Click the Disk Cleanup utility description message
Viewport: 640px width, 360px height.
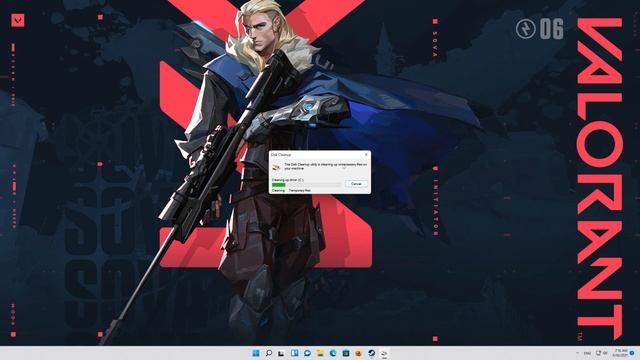(325, 166)
